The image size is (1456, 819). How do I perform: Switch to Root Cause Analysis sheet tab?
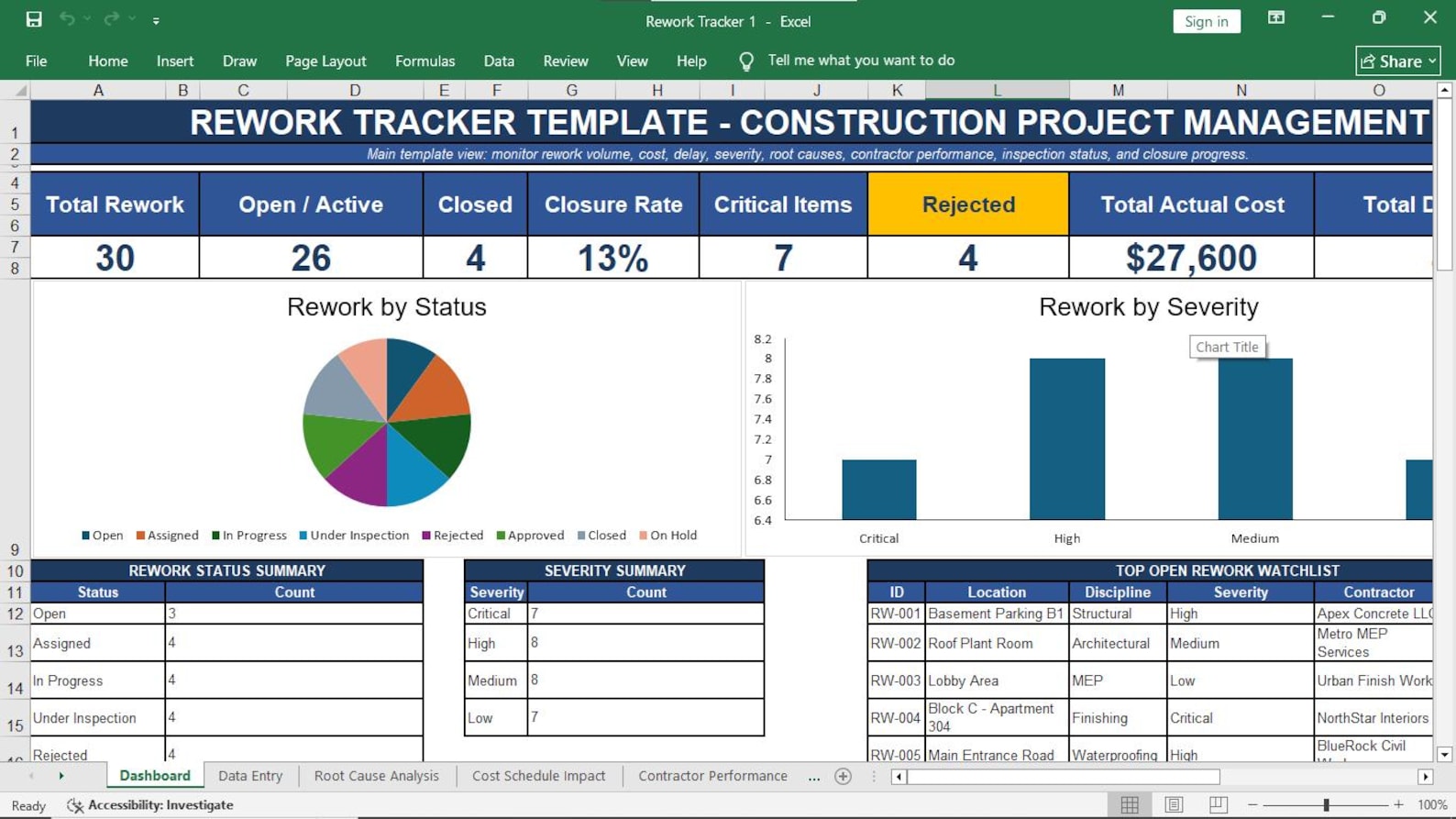tap(377, 776)
